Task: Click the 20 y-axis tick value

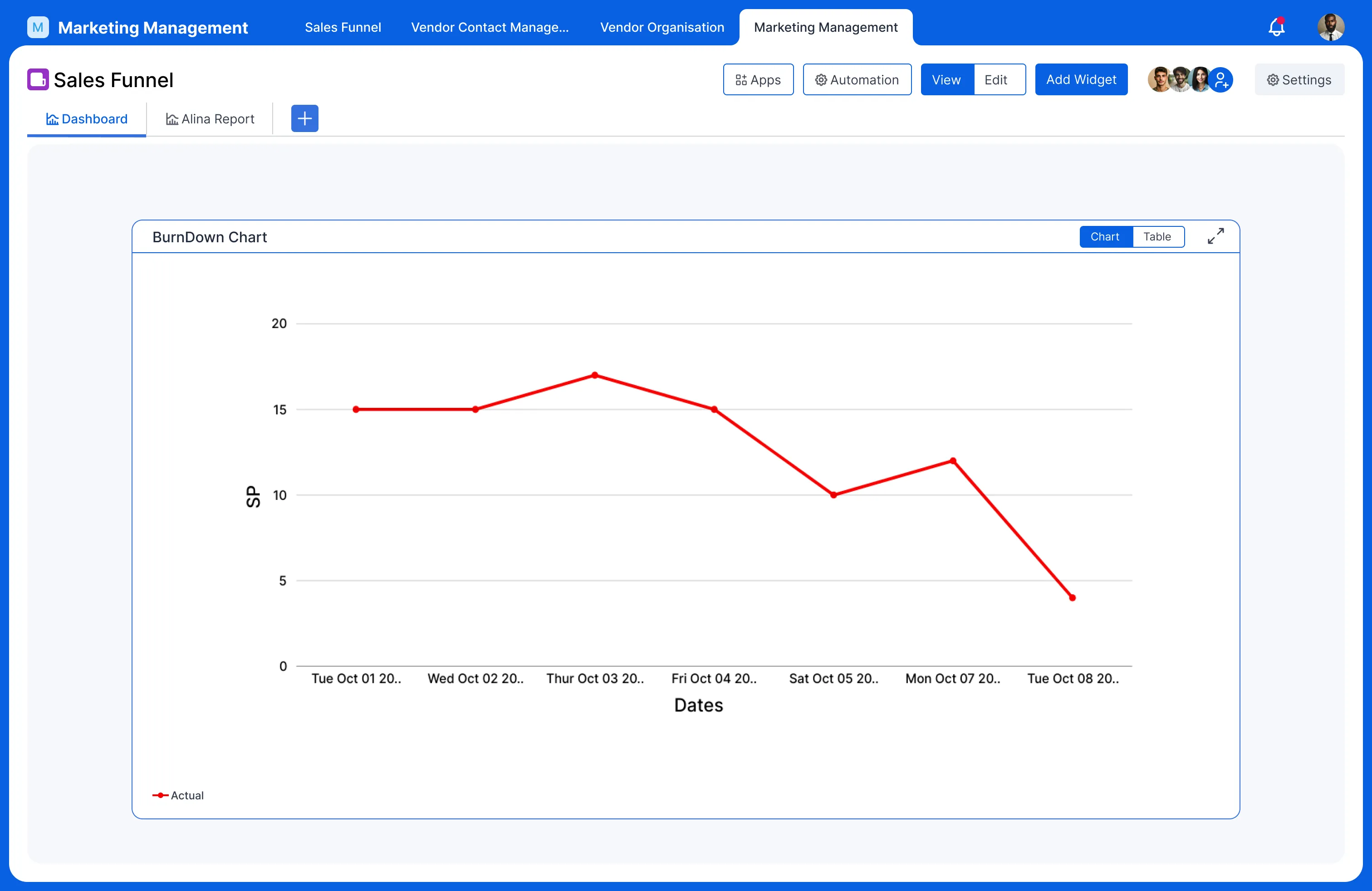Action: coord(279,323)
